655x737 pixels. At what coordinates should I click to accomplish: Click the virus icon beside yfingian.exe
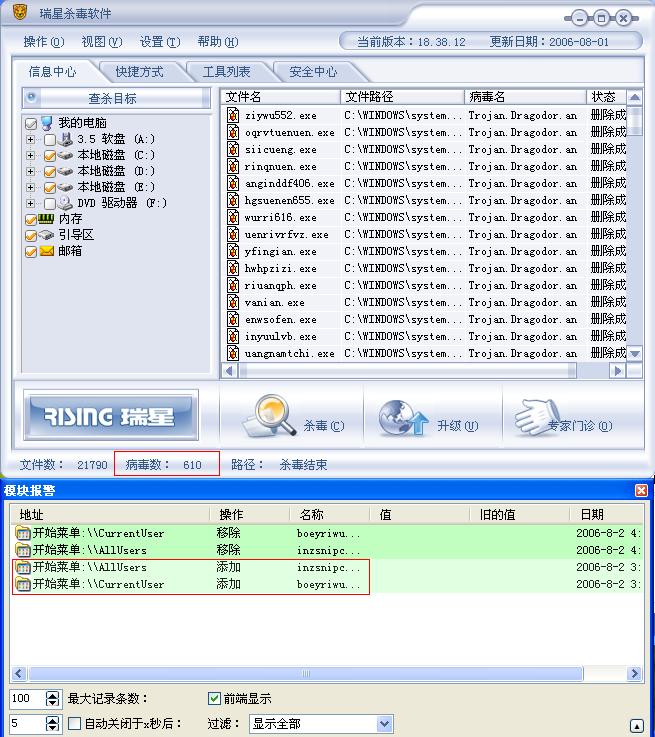tap(233, 251)
